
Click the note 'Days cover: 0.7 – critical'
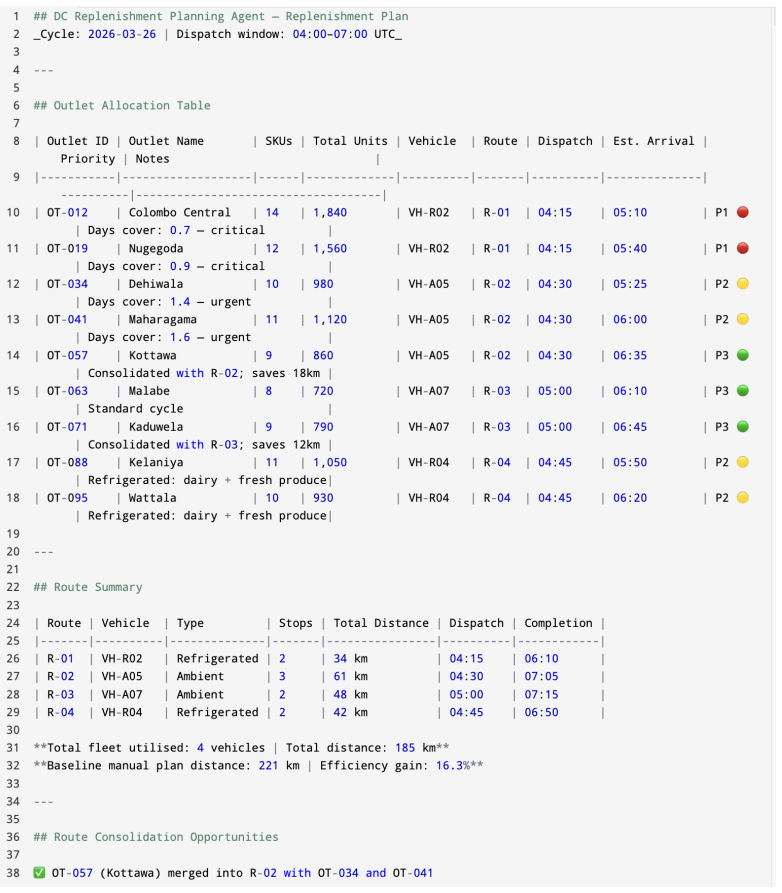pyautogui.click(x=176, y=230)
